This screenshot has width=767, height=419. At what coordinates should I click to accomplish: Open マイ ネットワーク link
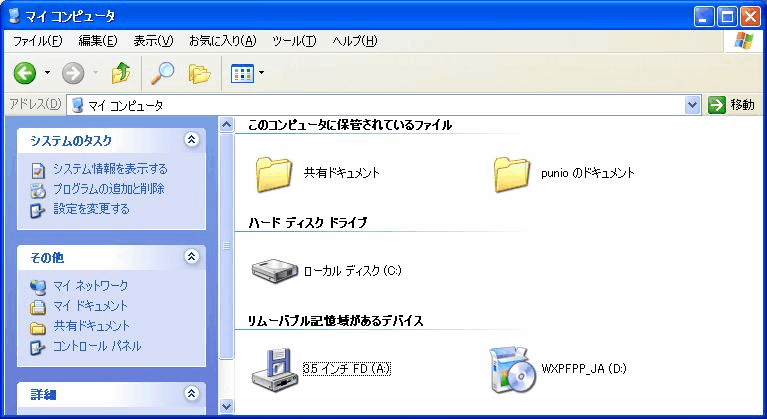(91, 286)
